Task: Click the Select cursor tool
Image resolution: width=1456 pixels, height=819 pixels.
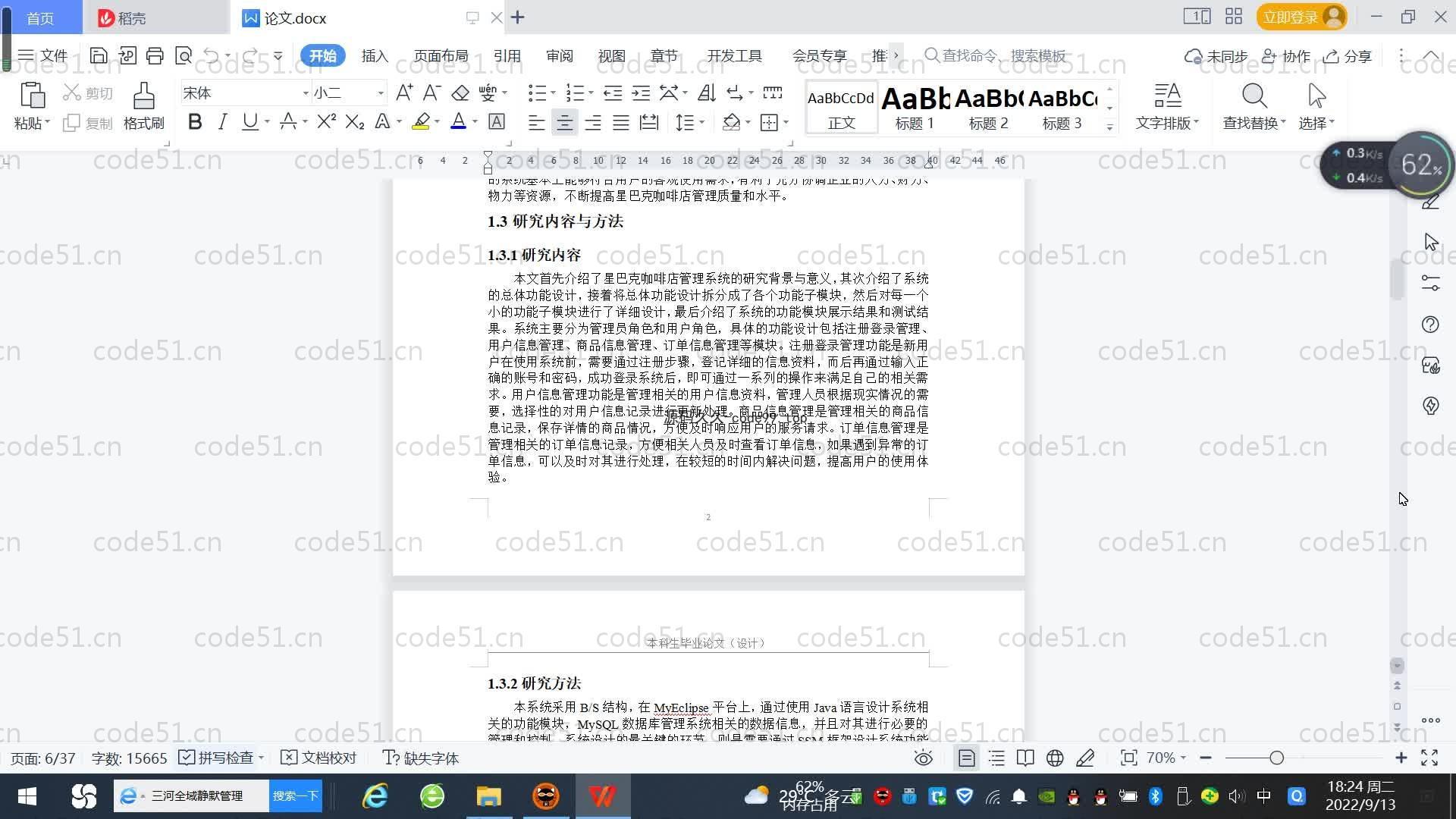Action: [x=1316, y=96]
